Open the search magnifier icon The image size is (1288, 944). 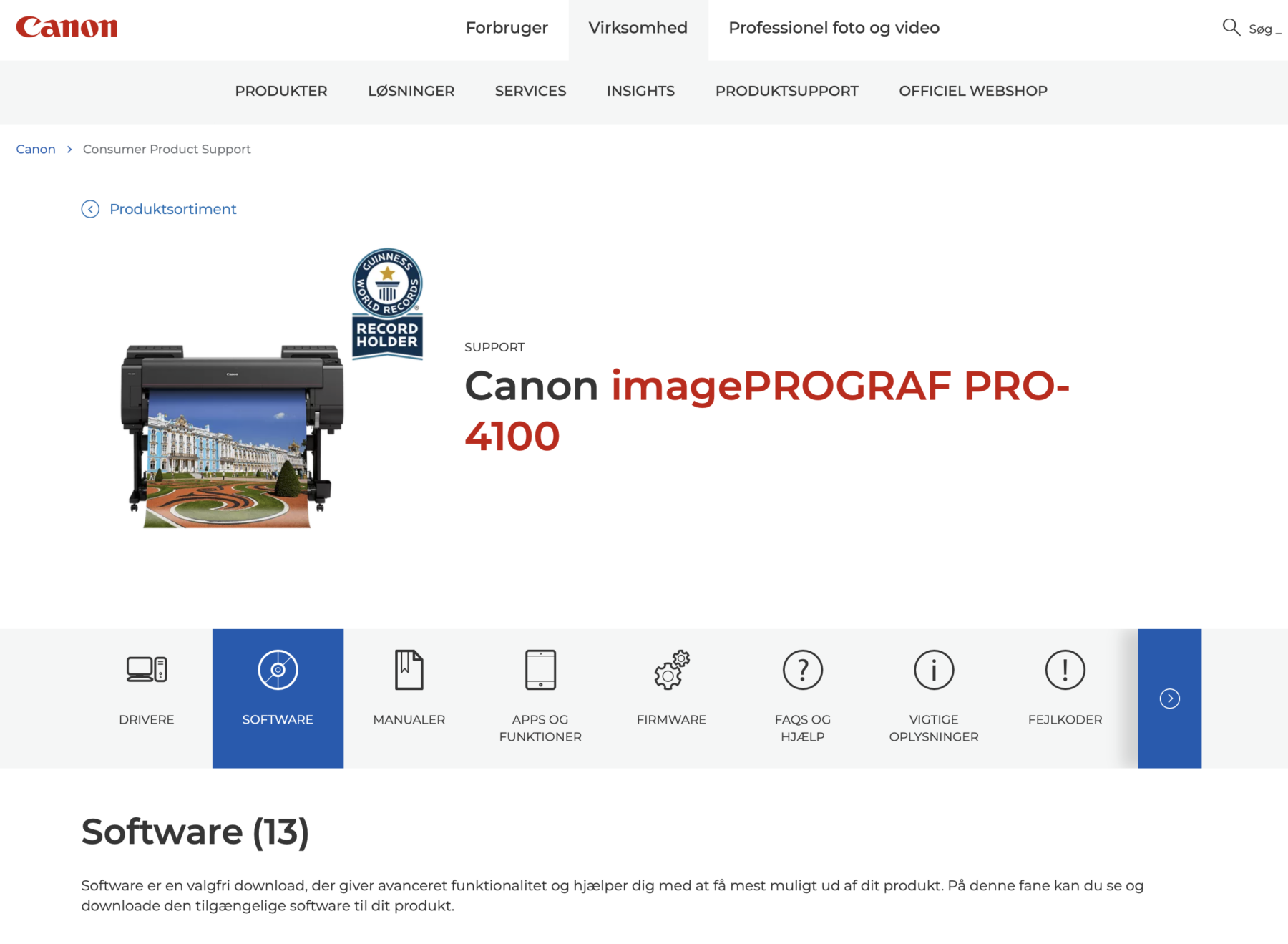(1231, 28)
